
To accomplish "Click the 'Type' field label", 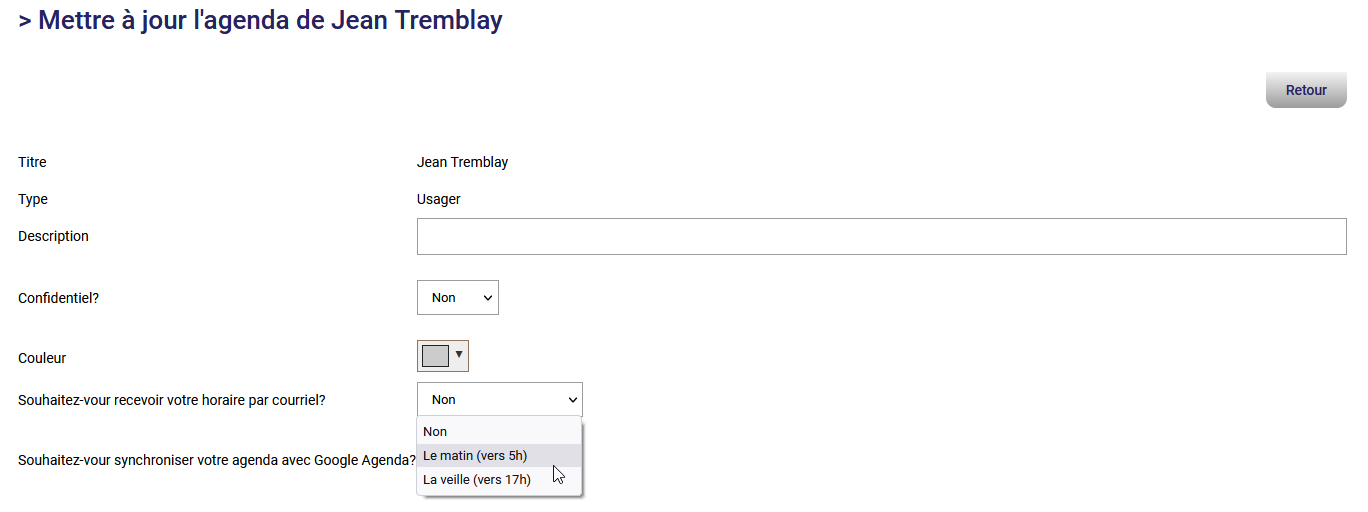I will (x=33, y=199).
